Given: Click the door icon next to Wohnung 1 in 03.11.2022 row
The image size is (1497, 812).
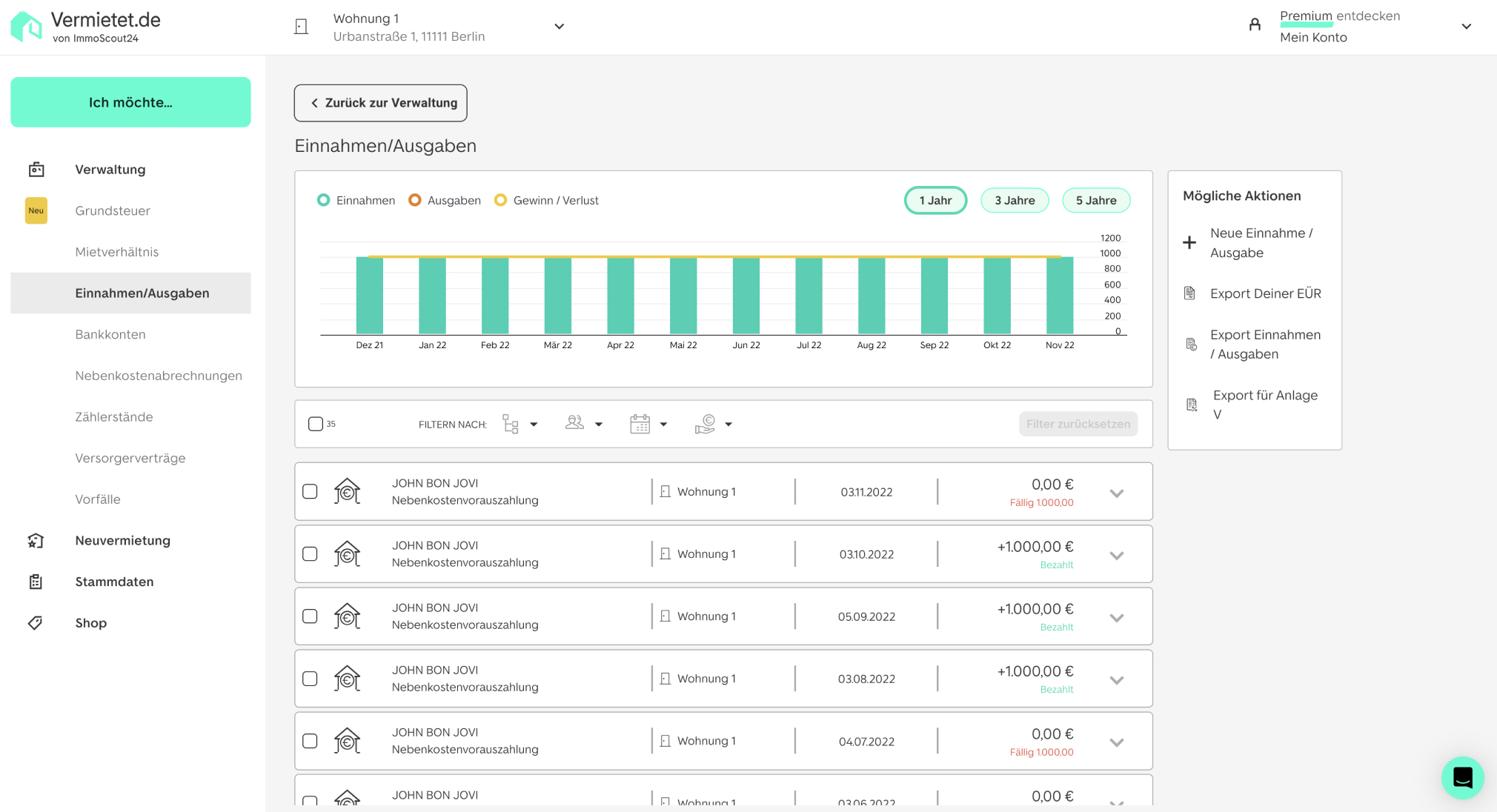Looking at the screenshot, I should (665, 491).
